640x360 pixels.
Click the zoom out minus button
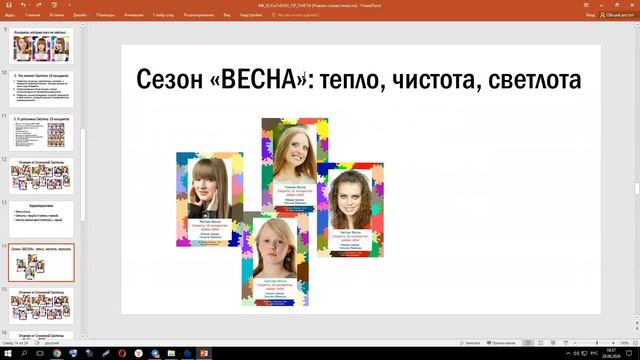[575, 343]
